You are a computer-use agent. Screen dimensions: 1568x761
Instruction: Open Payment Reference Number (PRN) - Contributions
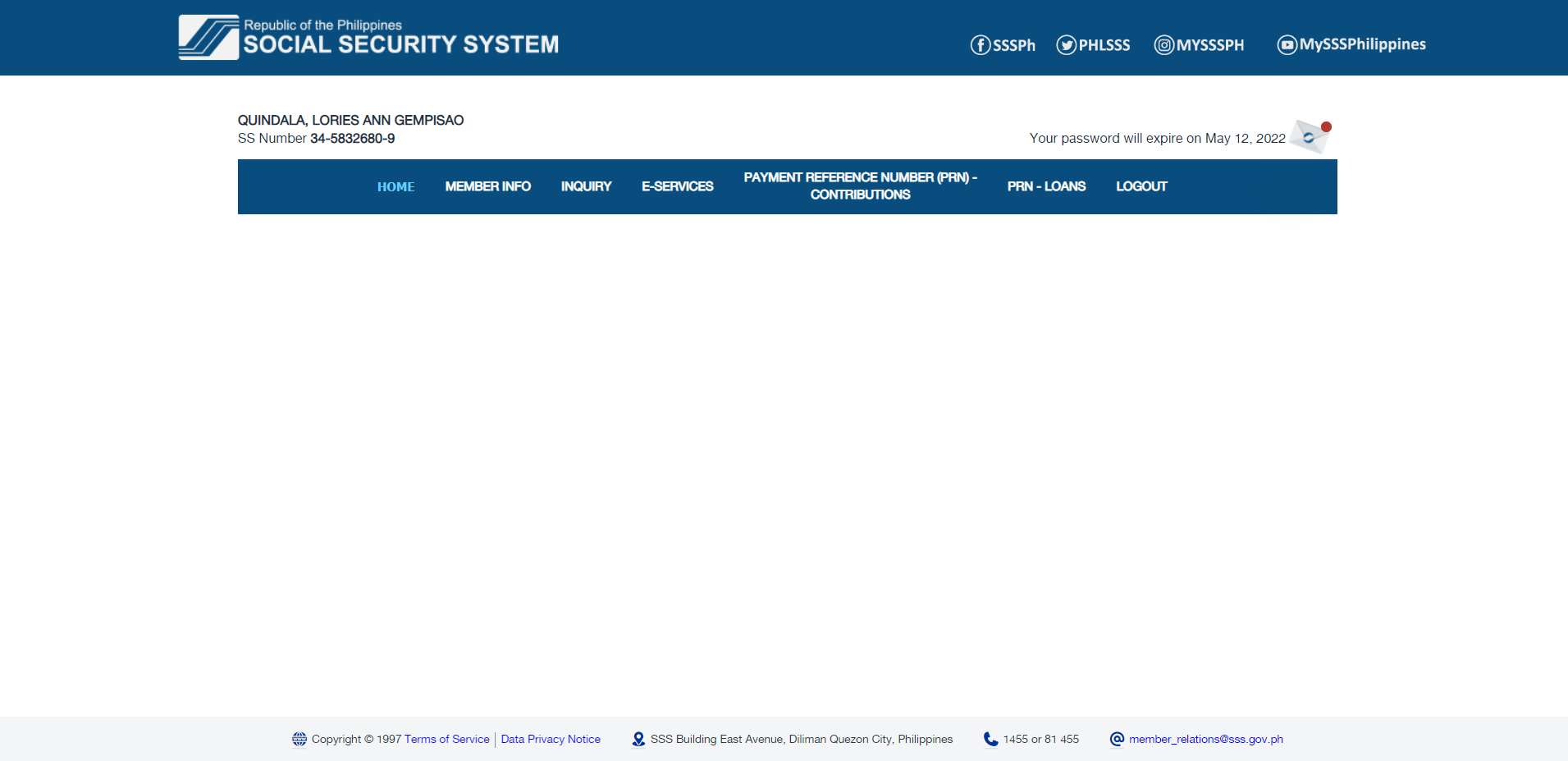pyautogui.click(x=860, y=186)
